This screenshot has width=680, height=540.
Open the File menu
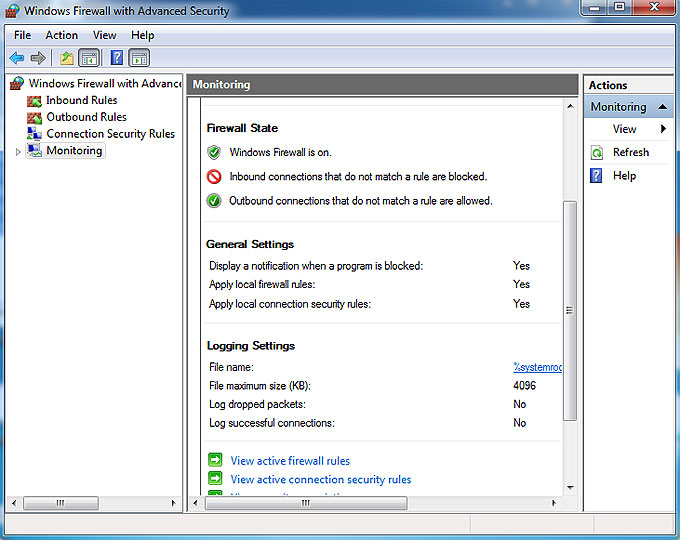(22, 35)
